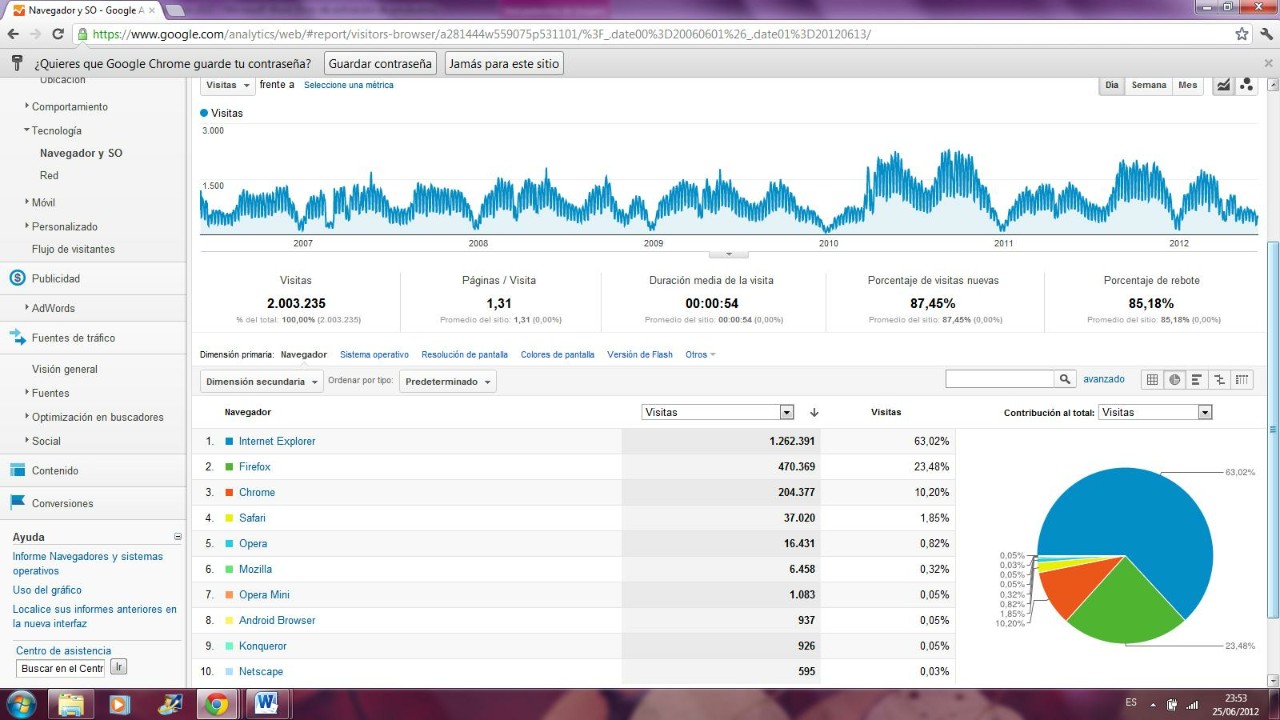Screen dimensions: 1280x720
Task: Switch to line chart view icon
Action: pos(1223,86)
